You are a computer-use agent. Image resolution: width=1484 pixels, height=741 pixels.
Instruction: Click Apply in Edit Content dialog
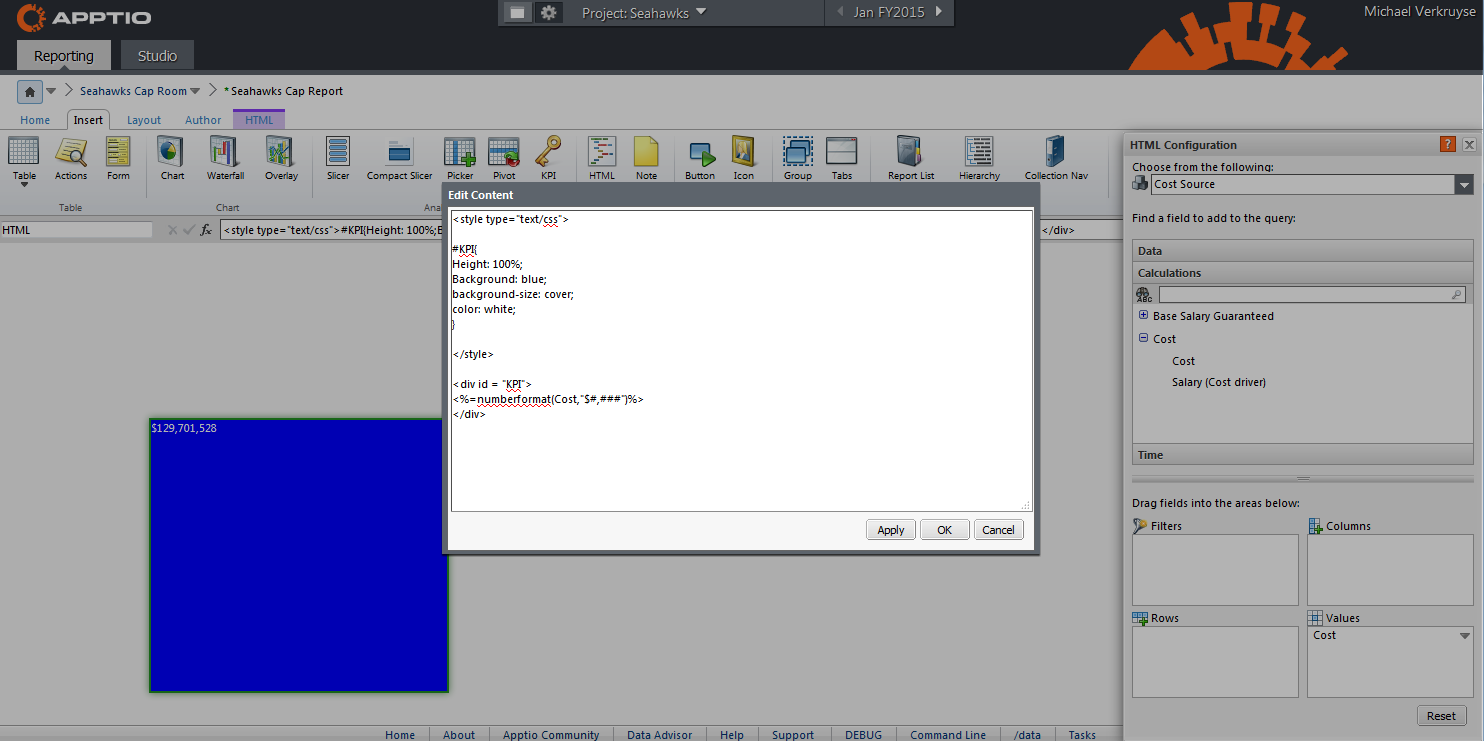(891, 530)
